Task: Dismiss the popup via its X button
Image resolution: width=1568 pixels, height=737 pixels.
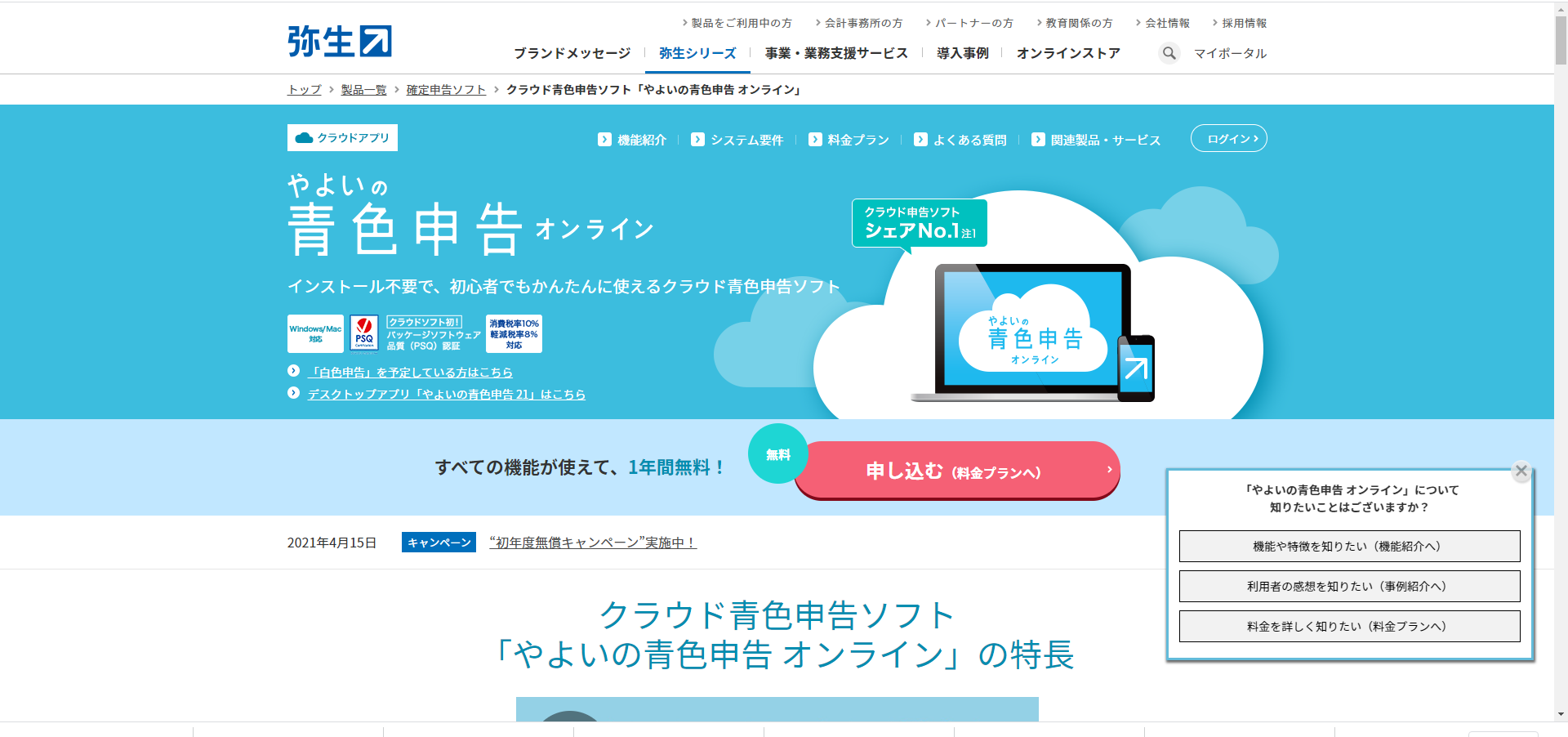Action: coord(1521,471)
